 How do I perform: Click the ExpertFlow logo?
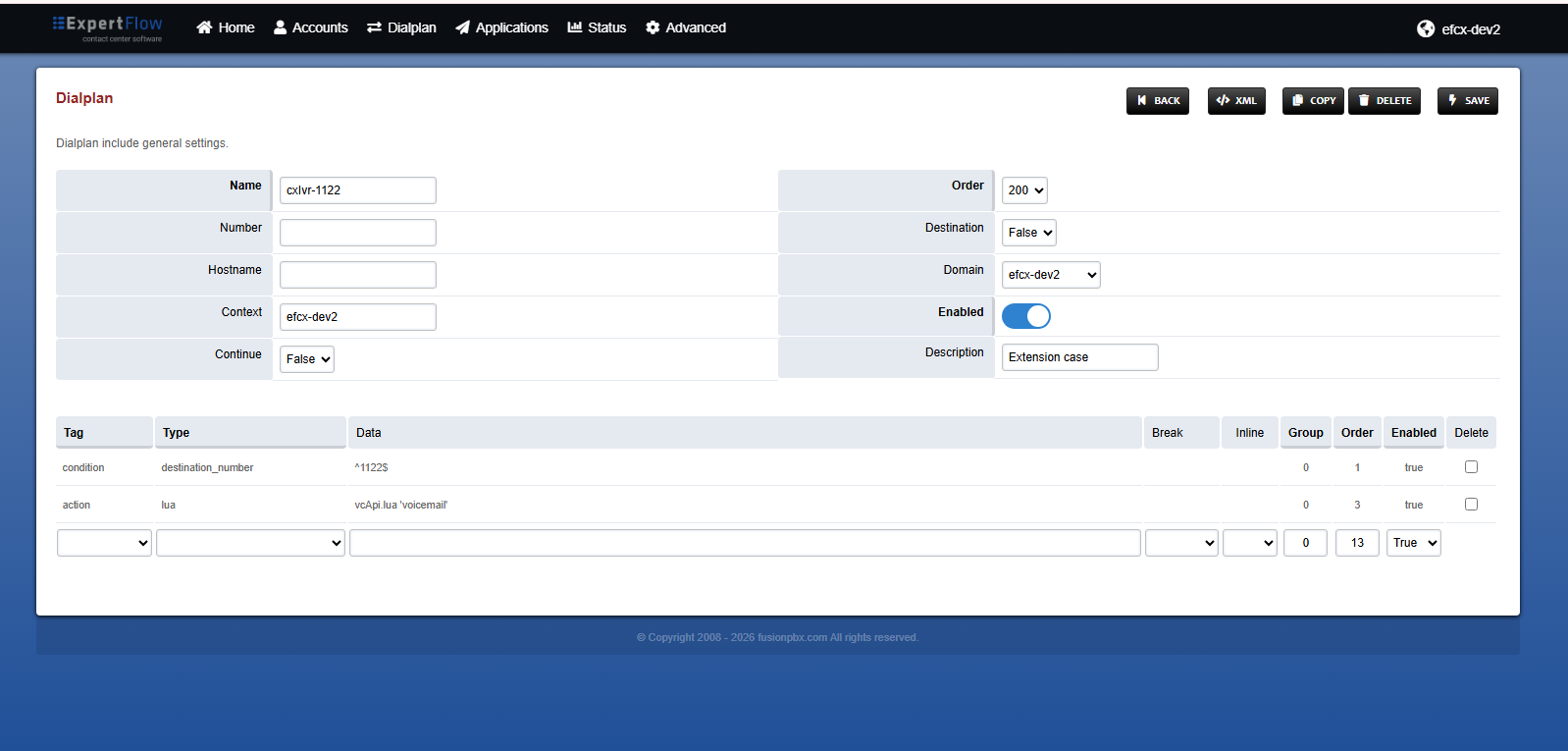click(x=108, y=28)
